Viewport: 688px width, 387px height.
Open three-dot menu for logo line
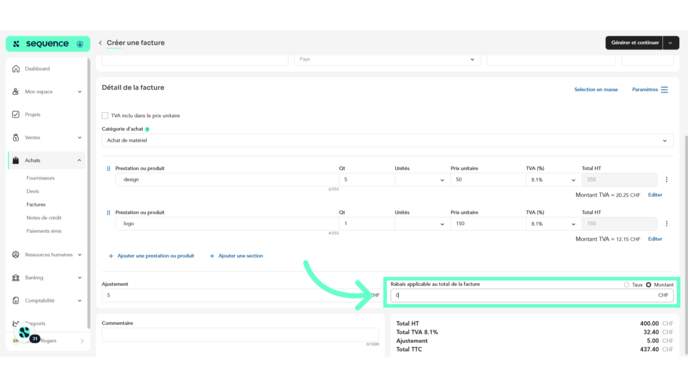[x=666, y=224]
